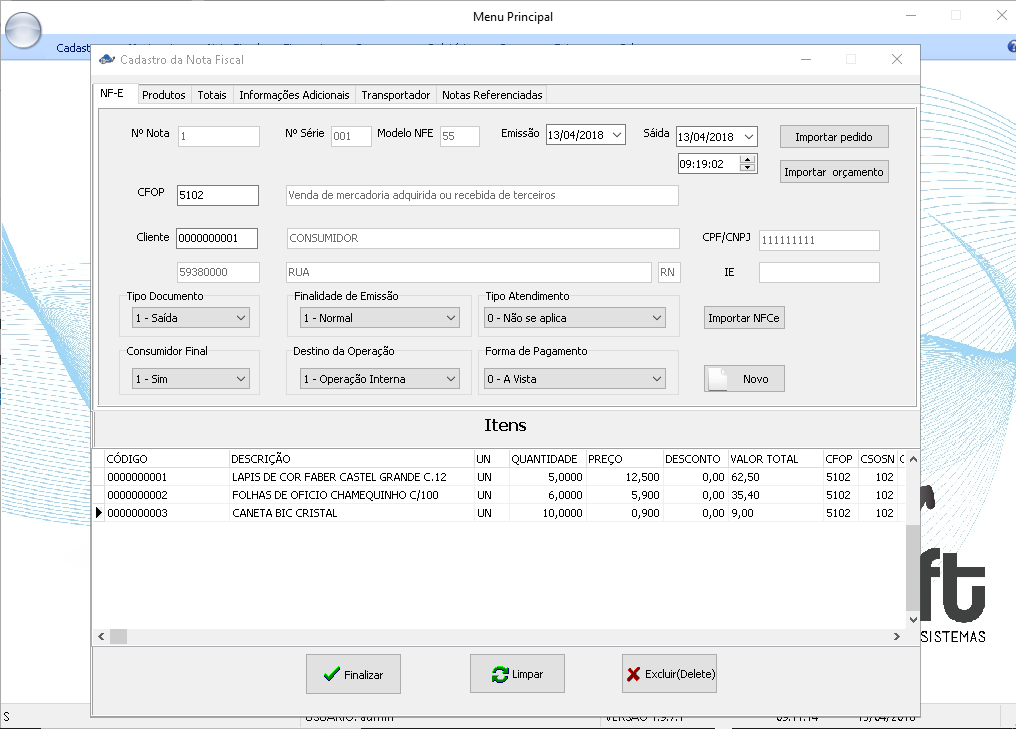Open the Emissão date dropdown
The width and height of the screenshot is (1016, 729).
(x=618, y=135)
